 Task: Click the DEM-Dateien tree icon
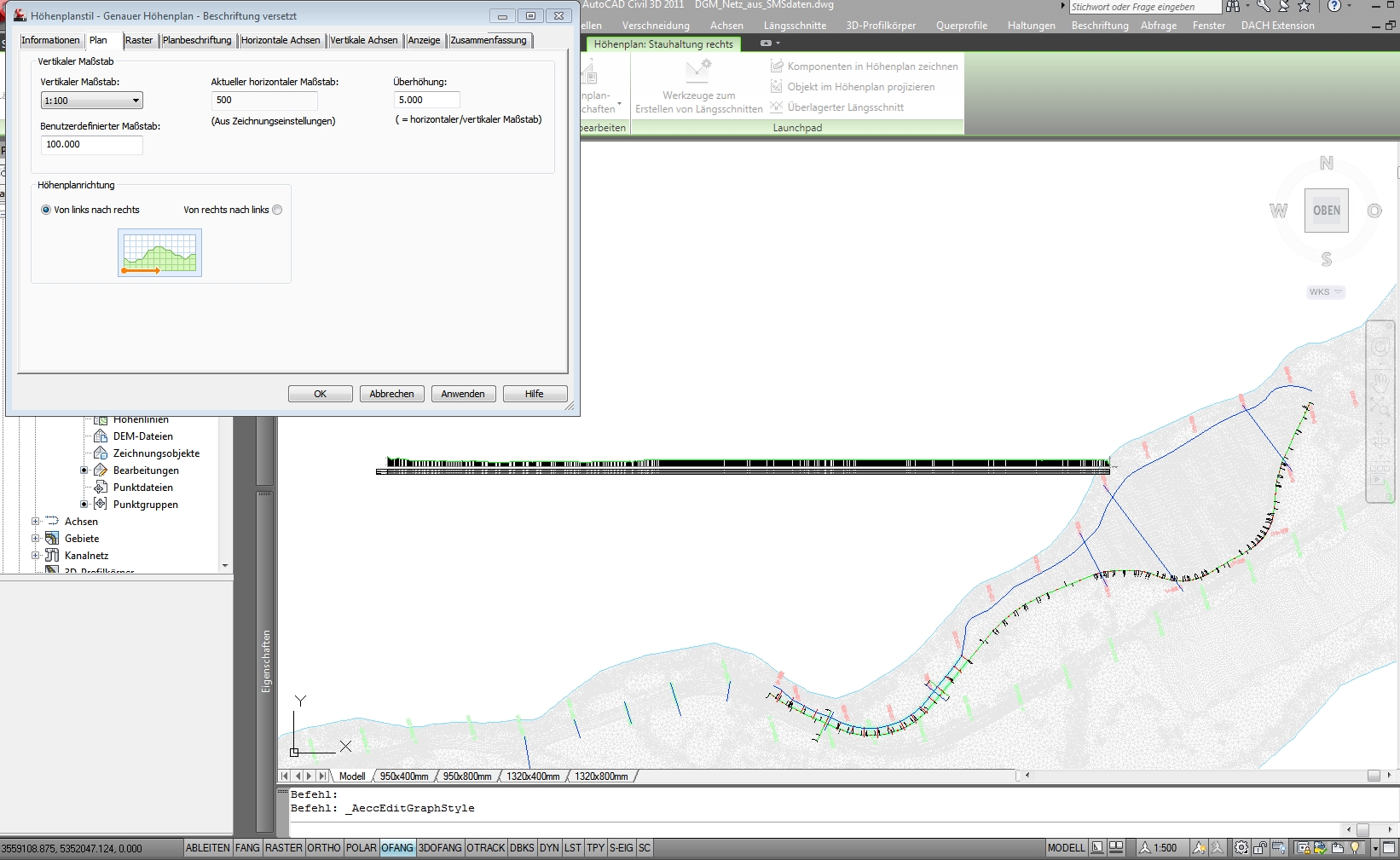[101, 436]
